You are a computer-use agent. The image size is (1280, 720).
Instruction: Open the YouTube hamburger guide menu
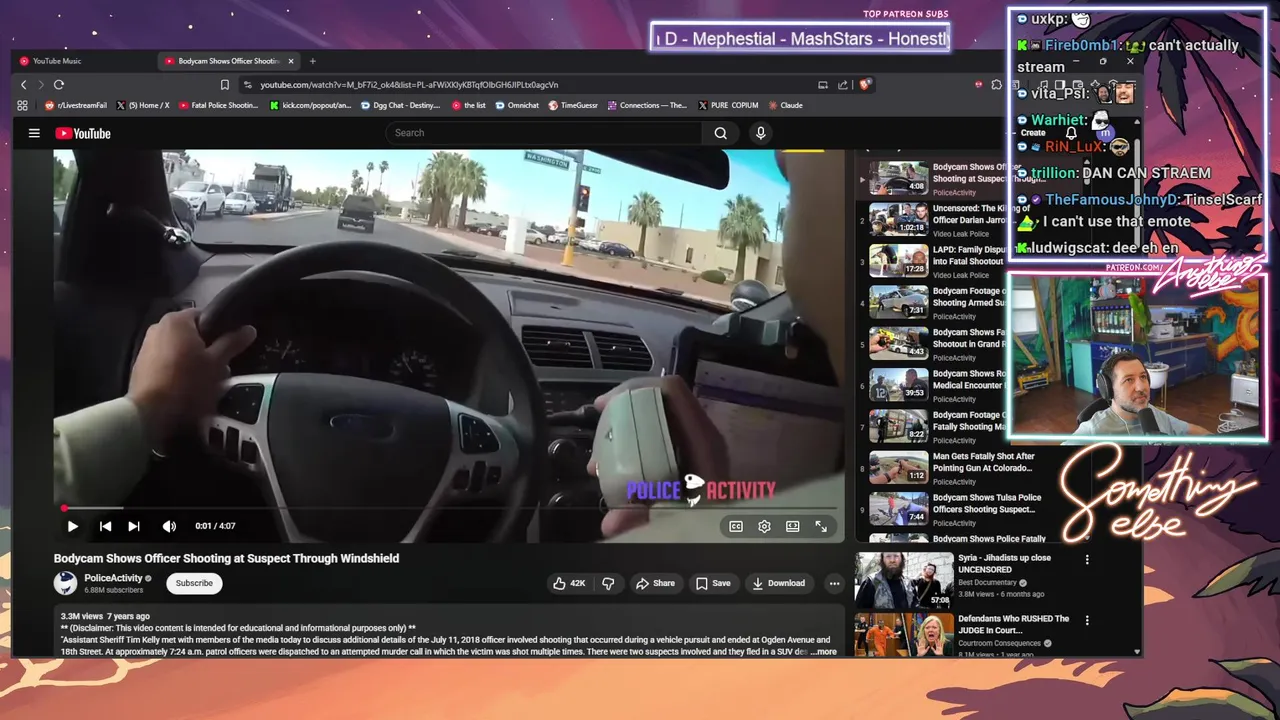34,133
